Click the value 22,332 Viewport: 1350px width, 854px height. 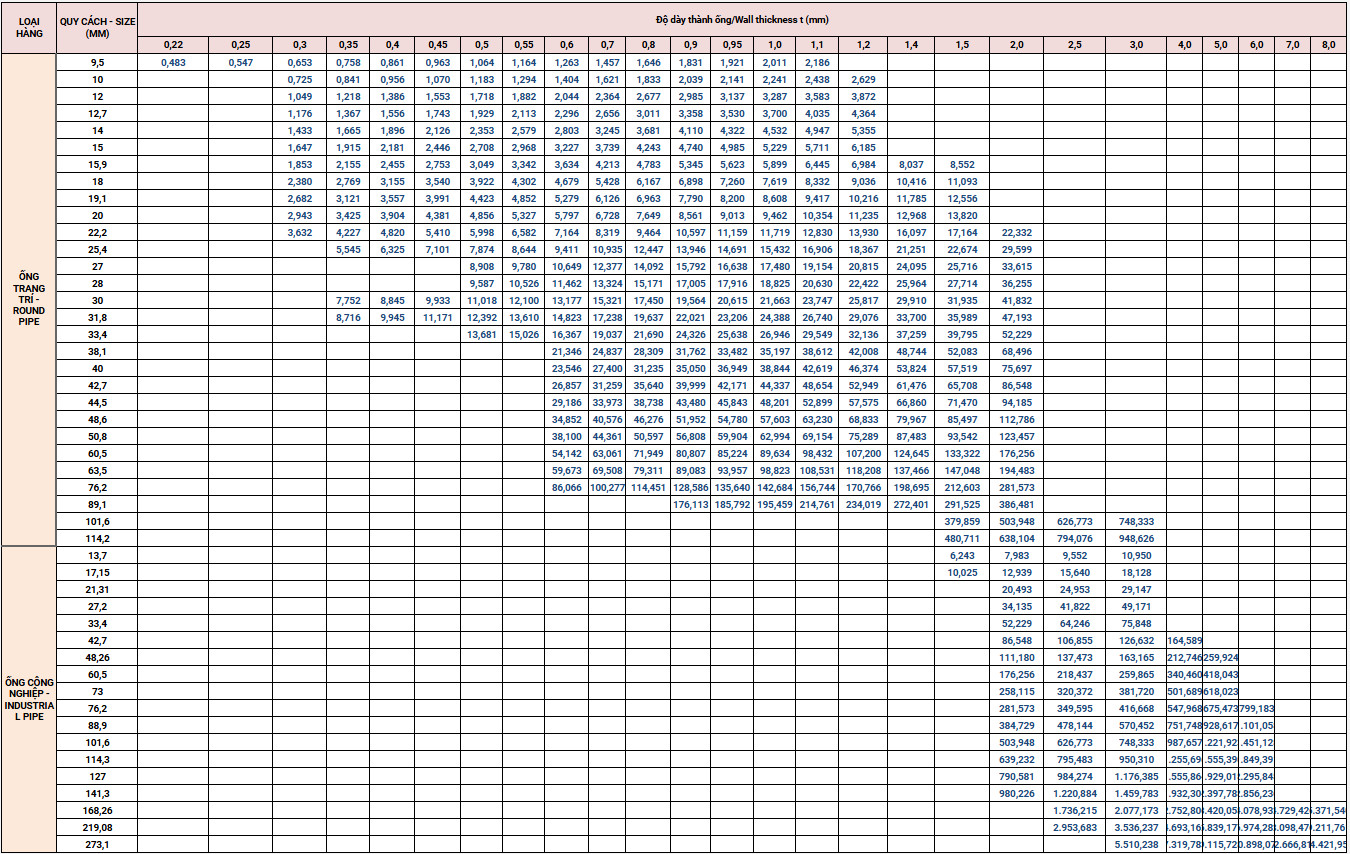tap(1017, 232)
